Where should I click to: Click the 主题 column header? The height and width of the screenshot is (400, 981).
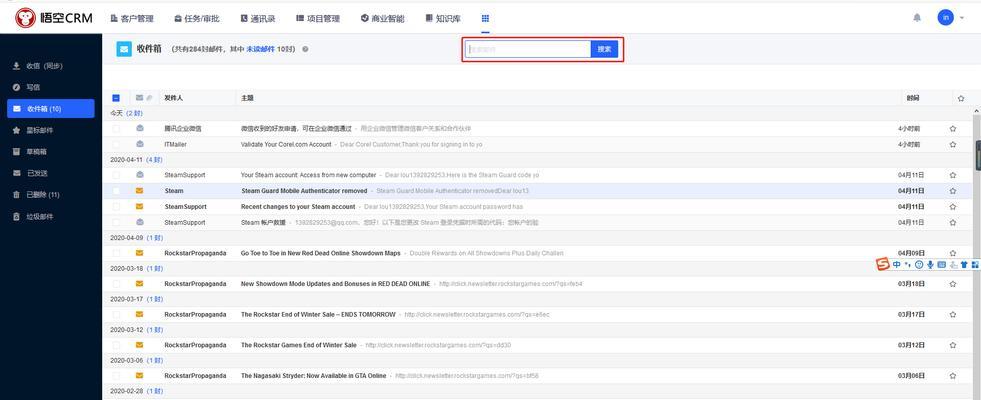coord(247,98)
